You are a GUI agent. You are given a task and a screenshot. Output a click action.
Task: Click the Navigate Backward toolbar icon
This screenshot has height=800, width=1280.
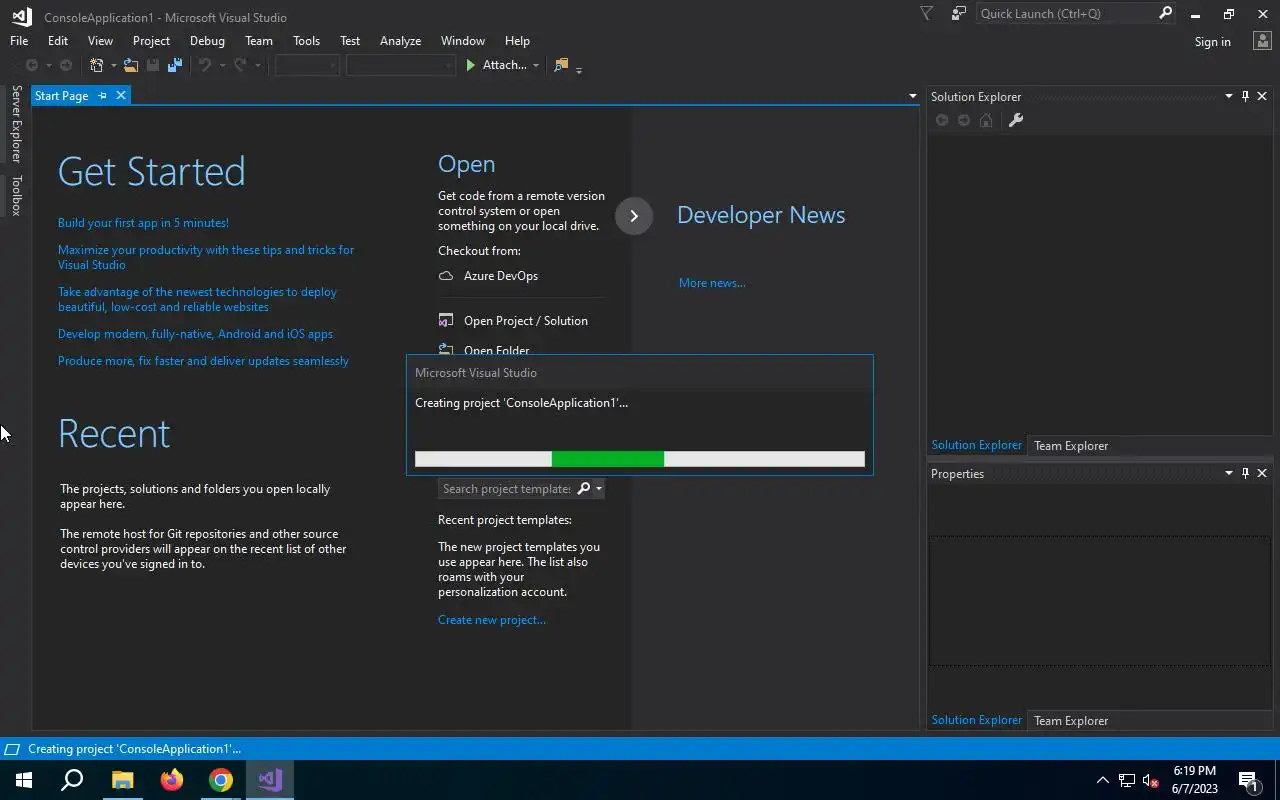click(x=32, y=65)
